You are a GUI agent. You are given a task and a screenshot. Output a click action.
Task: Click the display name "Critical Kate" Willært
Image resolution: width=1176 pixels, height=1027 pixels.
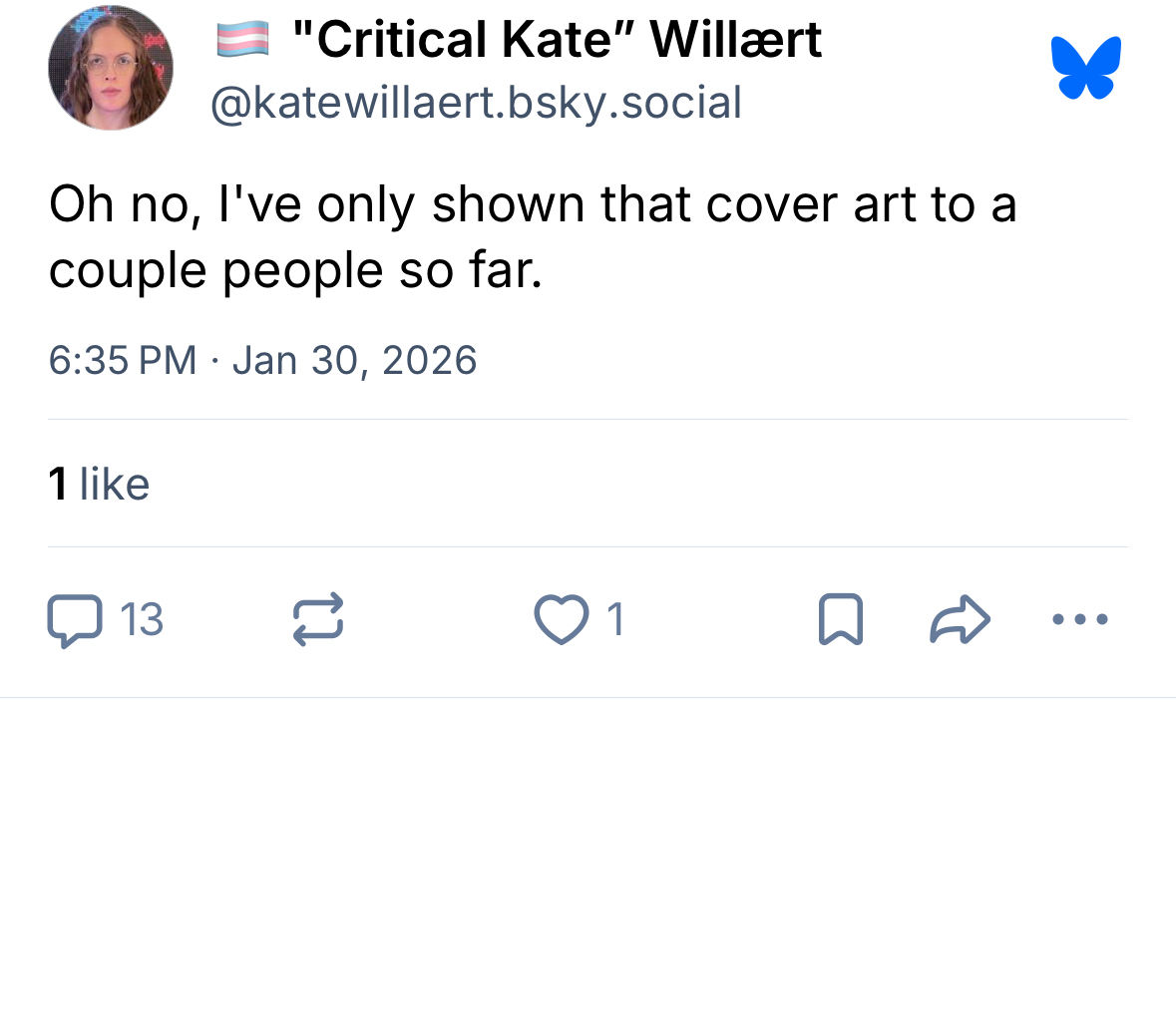tap(557, 40)
